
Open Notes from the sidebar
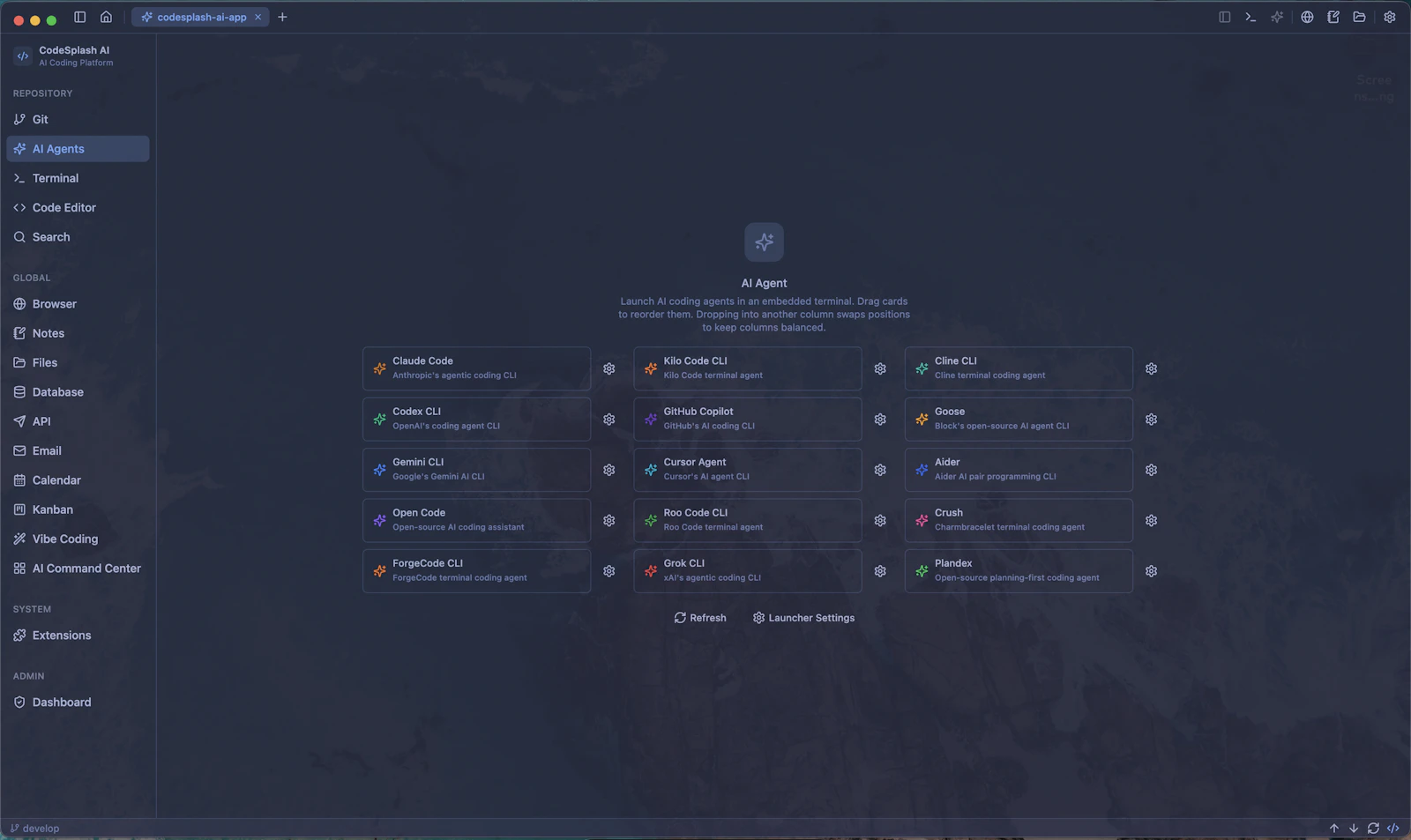coord(78,333)
